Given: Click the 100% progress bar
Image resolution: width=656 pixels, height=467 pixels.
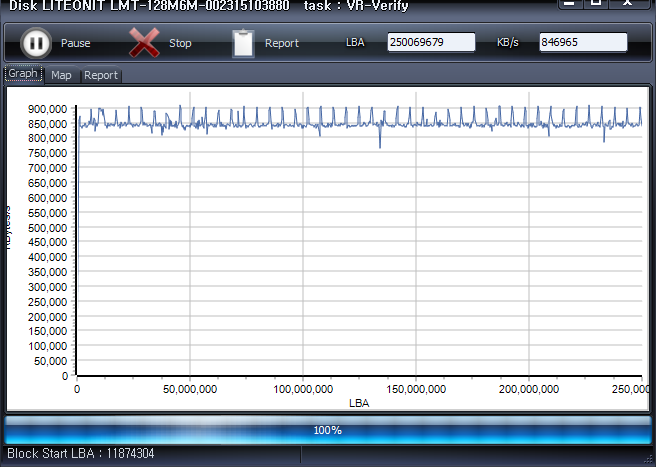Looking at the screenshot, I should (x=328, y=430).
